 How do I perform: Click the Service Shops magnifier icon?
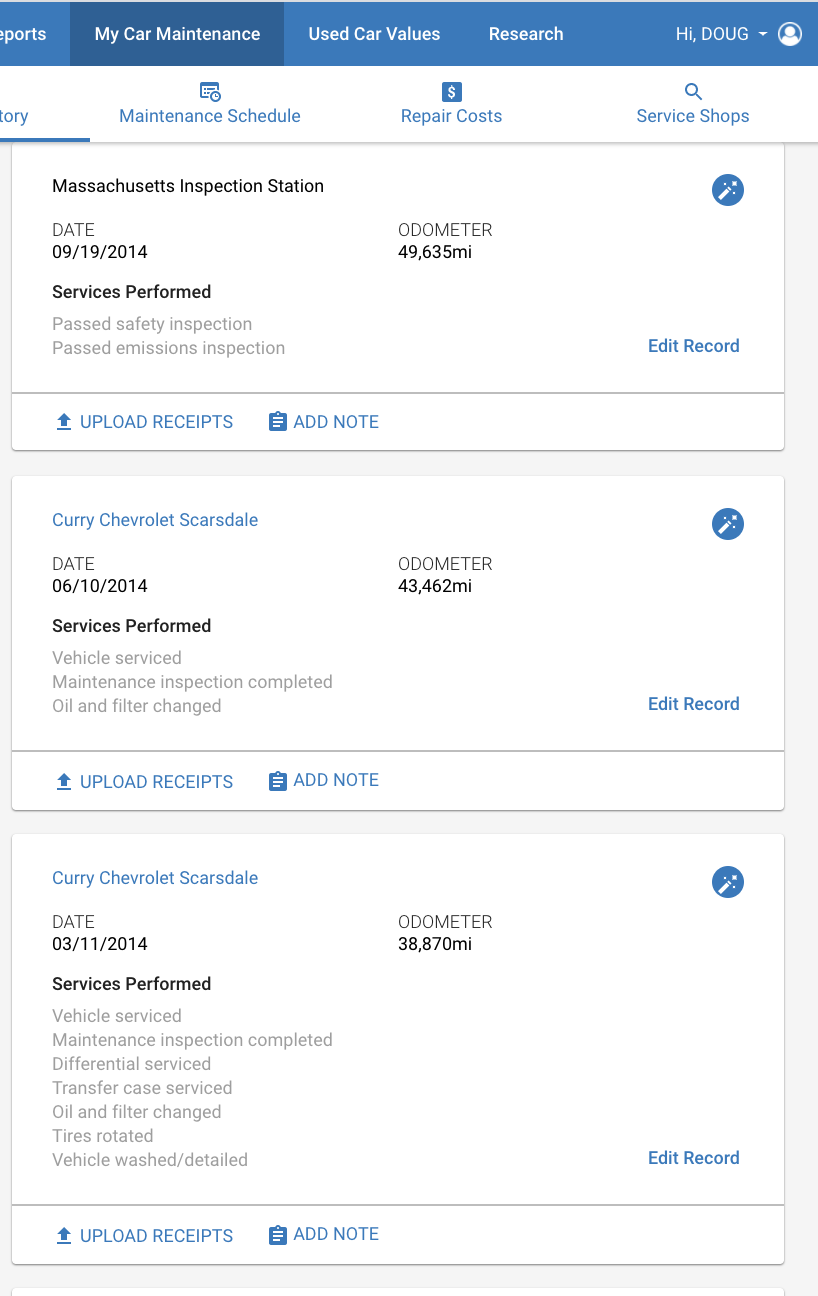[x=693, y=92]
